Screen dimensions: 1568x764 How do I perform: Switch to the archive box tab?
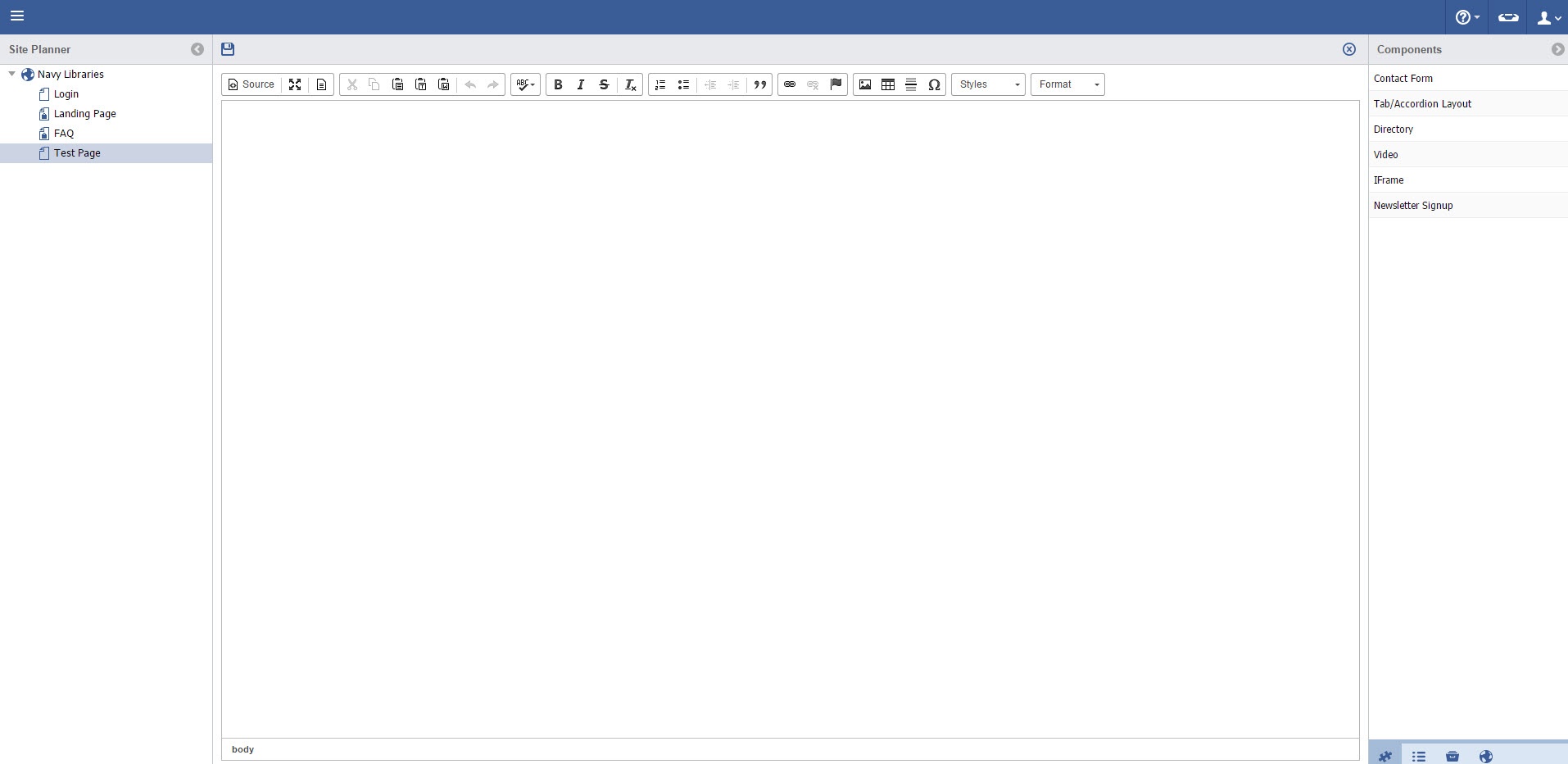[x=1452, y=756]
